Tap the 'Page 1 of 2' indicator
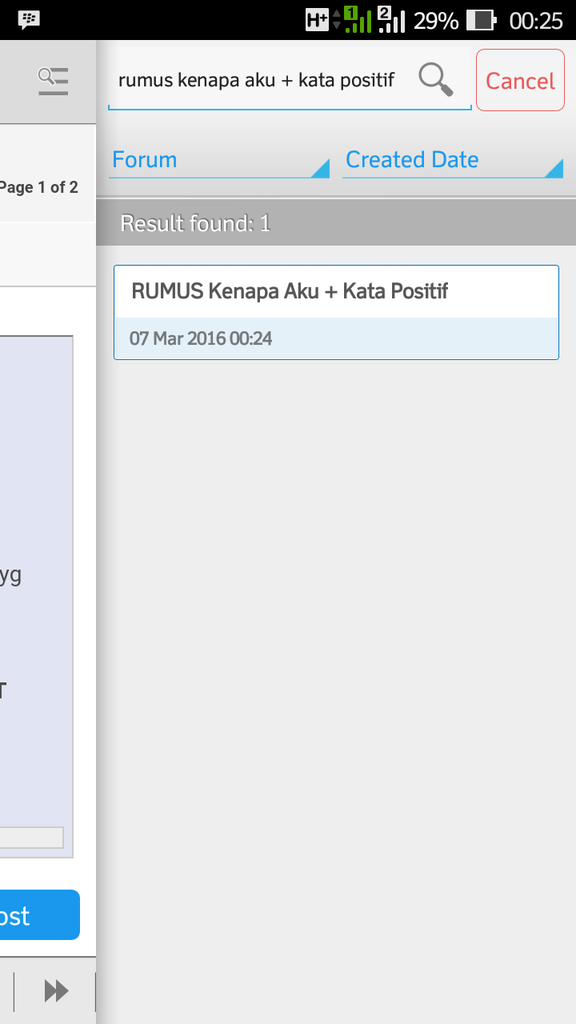This screenshot has height=1024, width=576. tap(39, 187)
